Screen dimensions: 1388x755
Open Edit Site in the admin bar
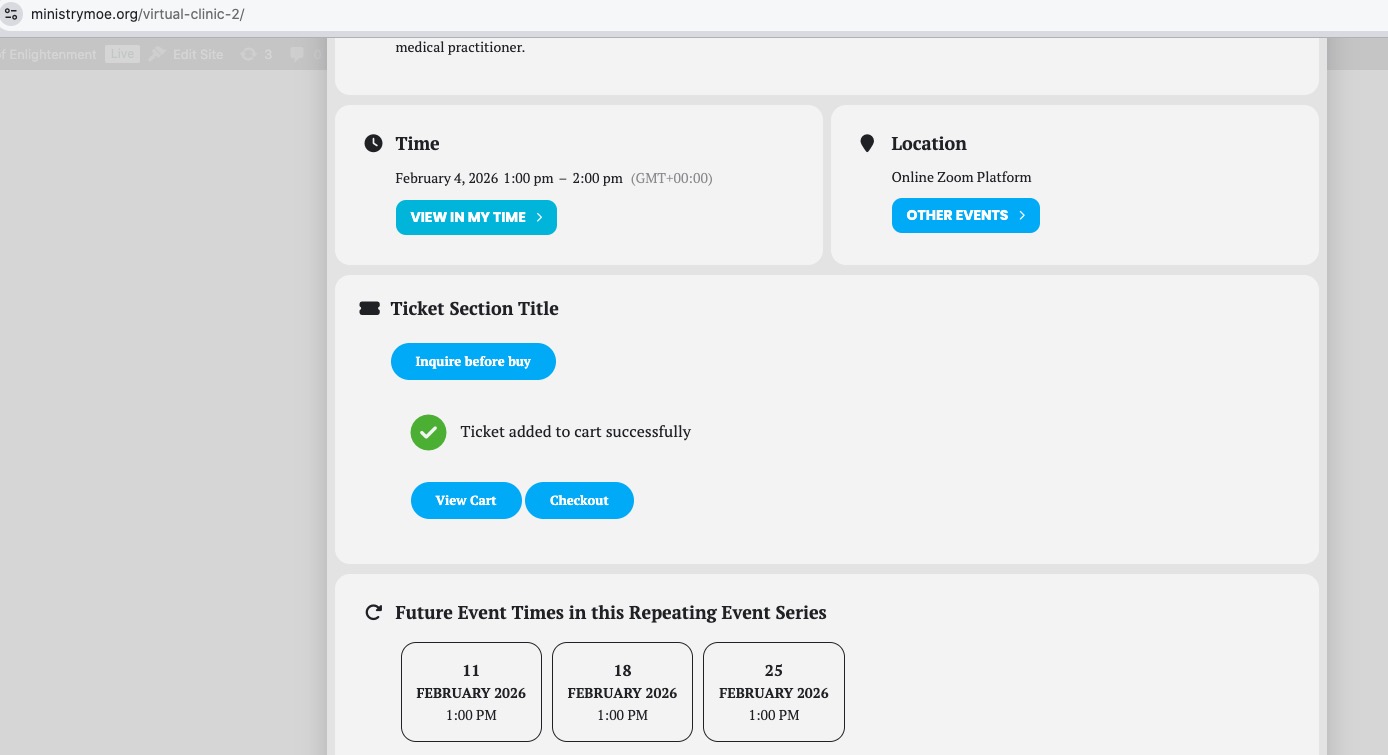point(197,54)
